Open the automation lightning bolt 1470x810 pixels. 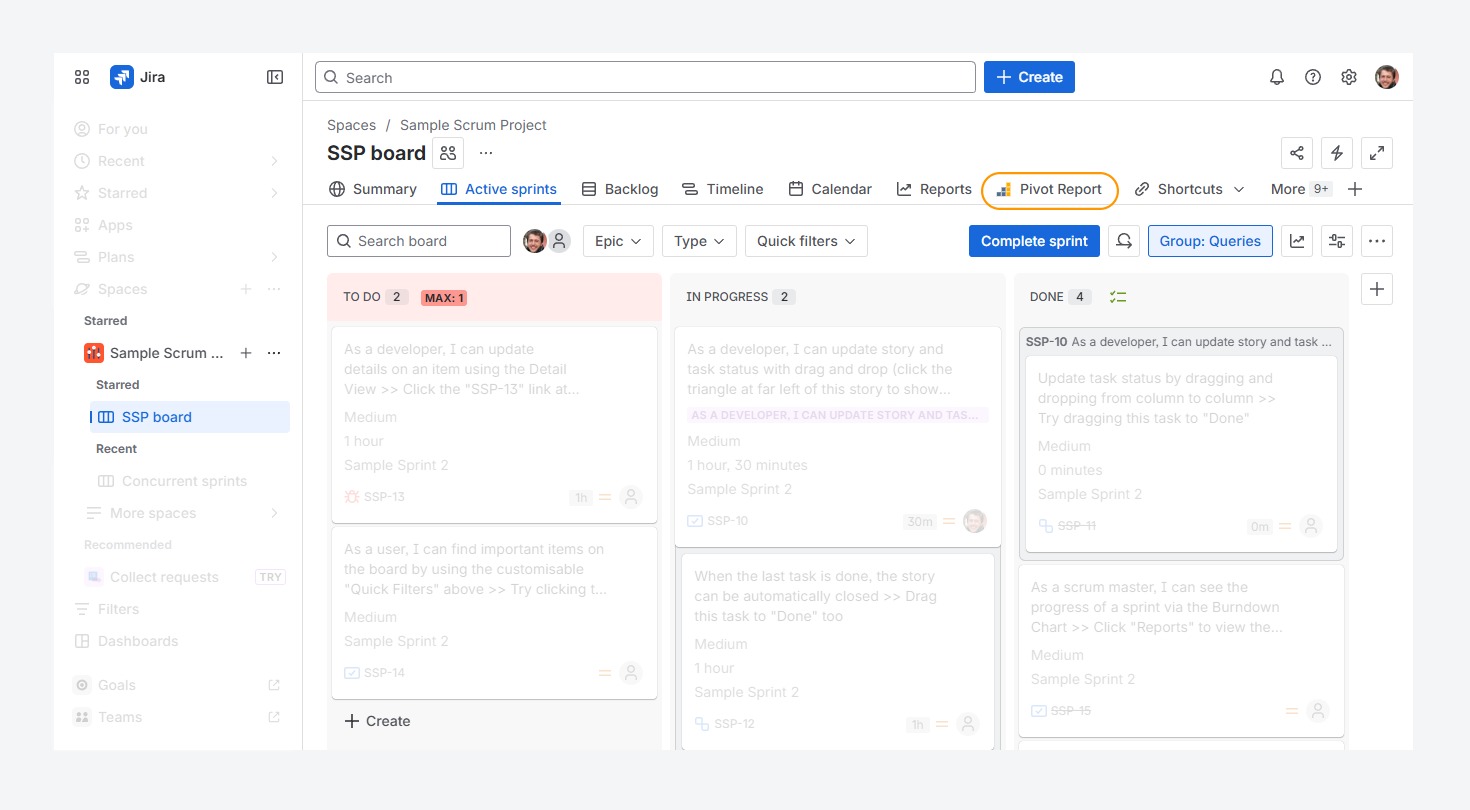1337,153
